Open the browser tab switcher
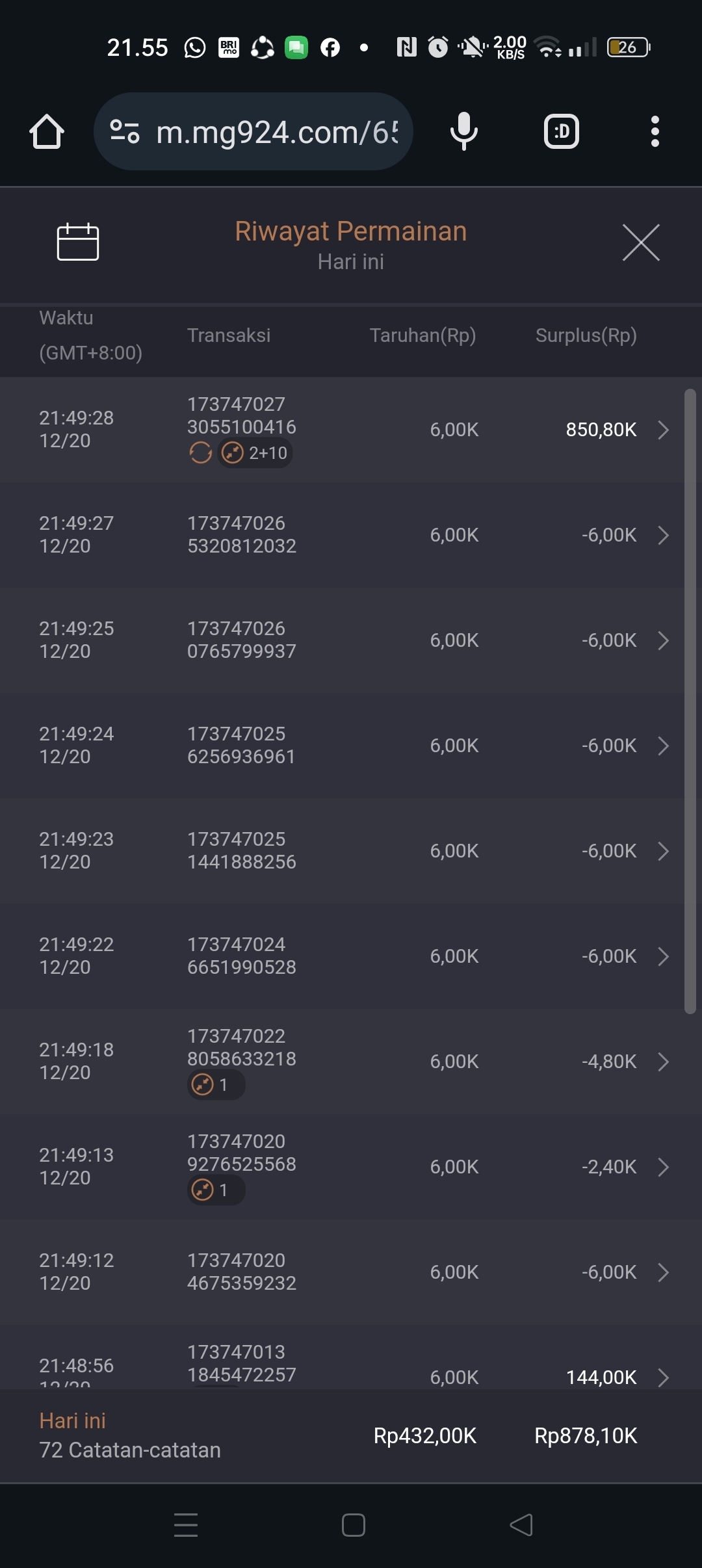Viewport: 702px width, 1568px height. click(x=561, y=132)
